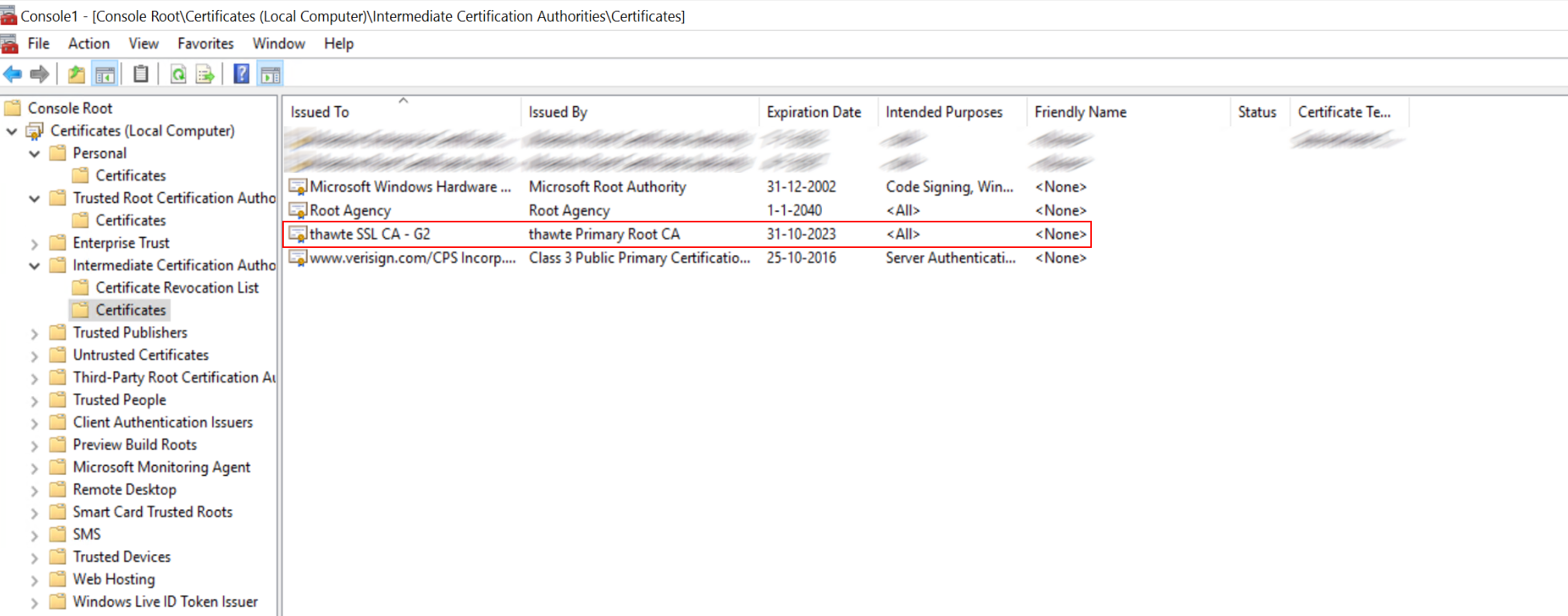Sort by Issued To column header
The height and width of the screenshot is (616, 1568).
(402, 112)
